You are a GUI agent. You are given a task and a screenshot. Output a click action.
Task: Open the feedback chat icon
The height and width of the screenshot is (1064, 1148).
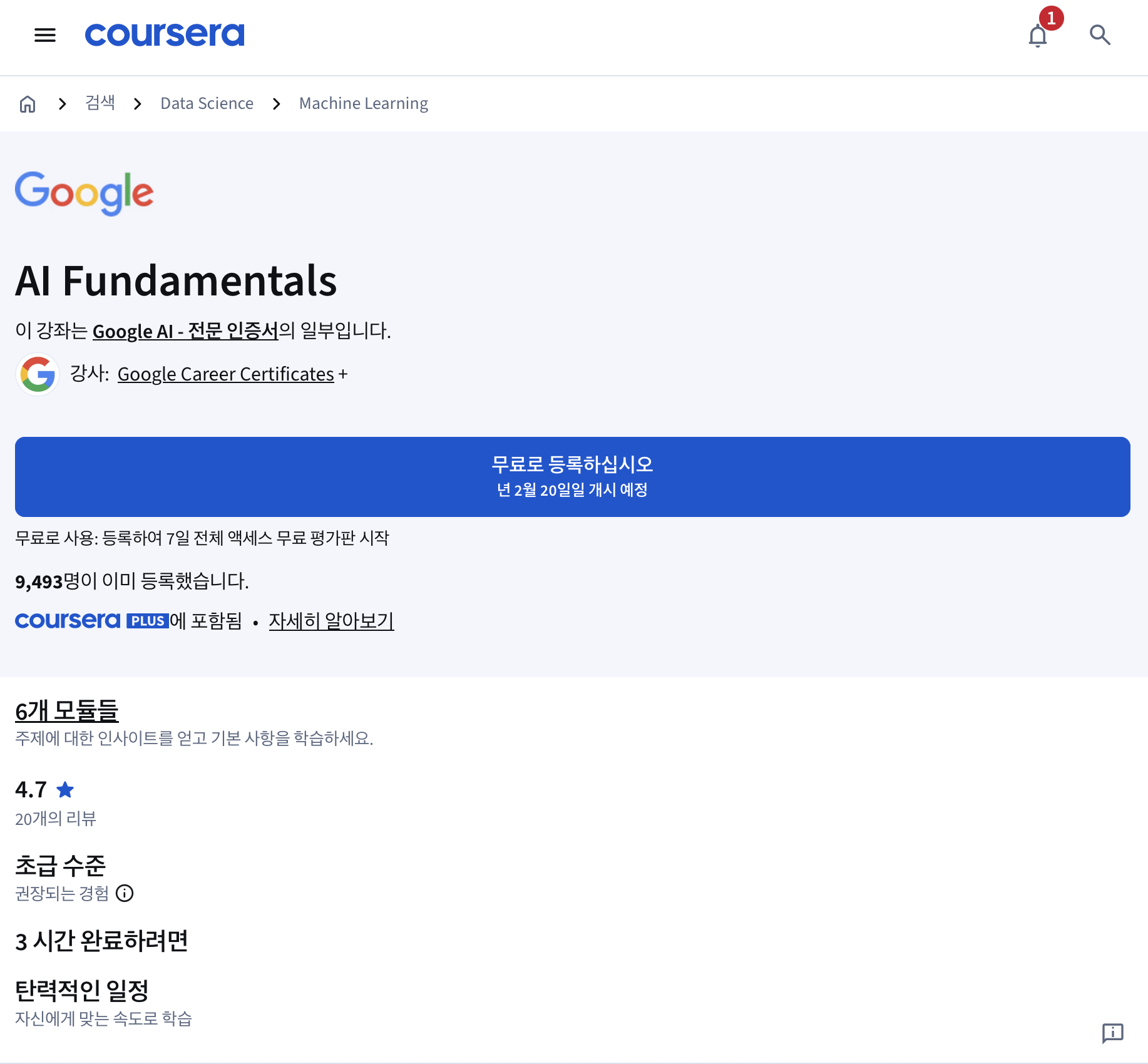pos(1113,1033)
